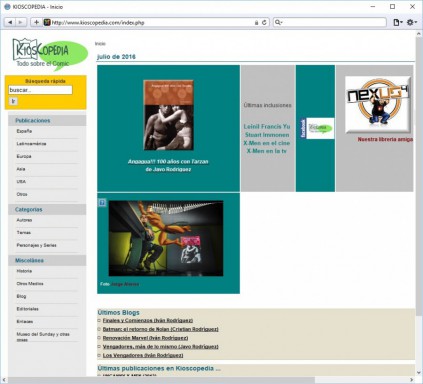
Task: Click the Facebook widget badge
Action: point(317,128)
